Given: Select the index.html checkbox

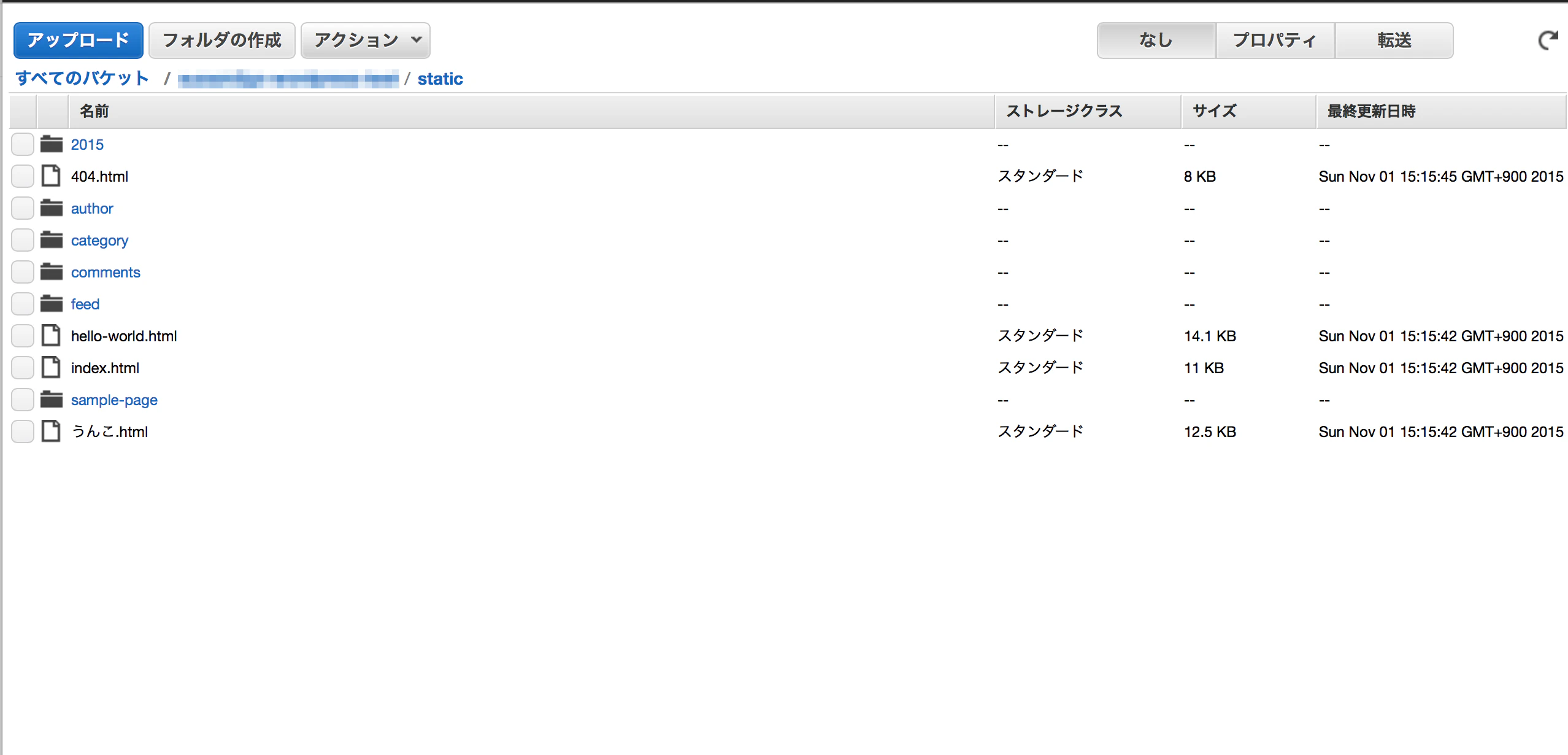Looking at the screenshot, I should (23, 368).
